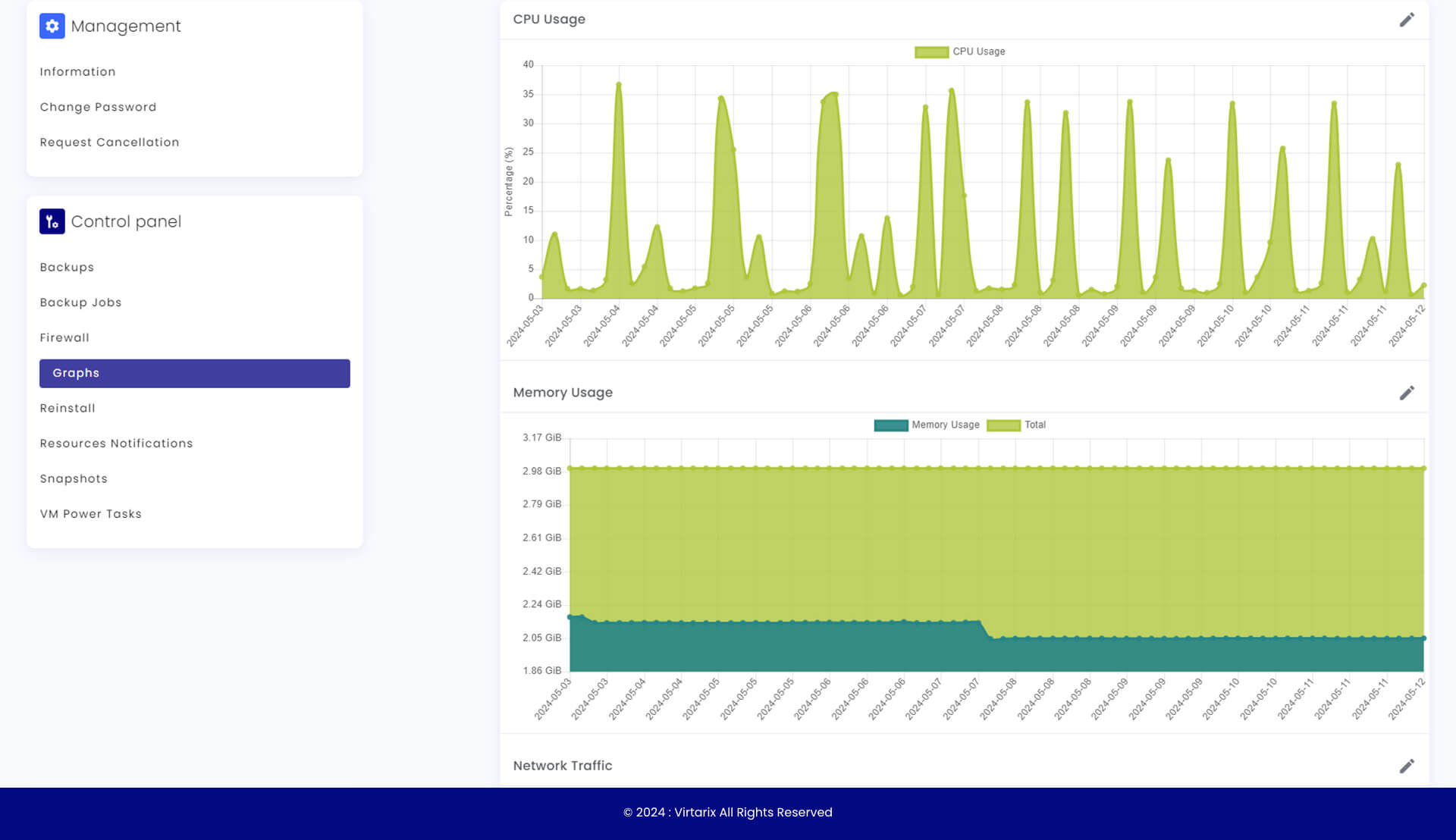Open the Firewall settings
Screen dimensions: 1456x840
[64, 338]
